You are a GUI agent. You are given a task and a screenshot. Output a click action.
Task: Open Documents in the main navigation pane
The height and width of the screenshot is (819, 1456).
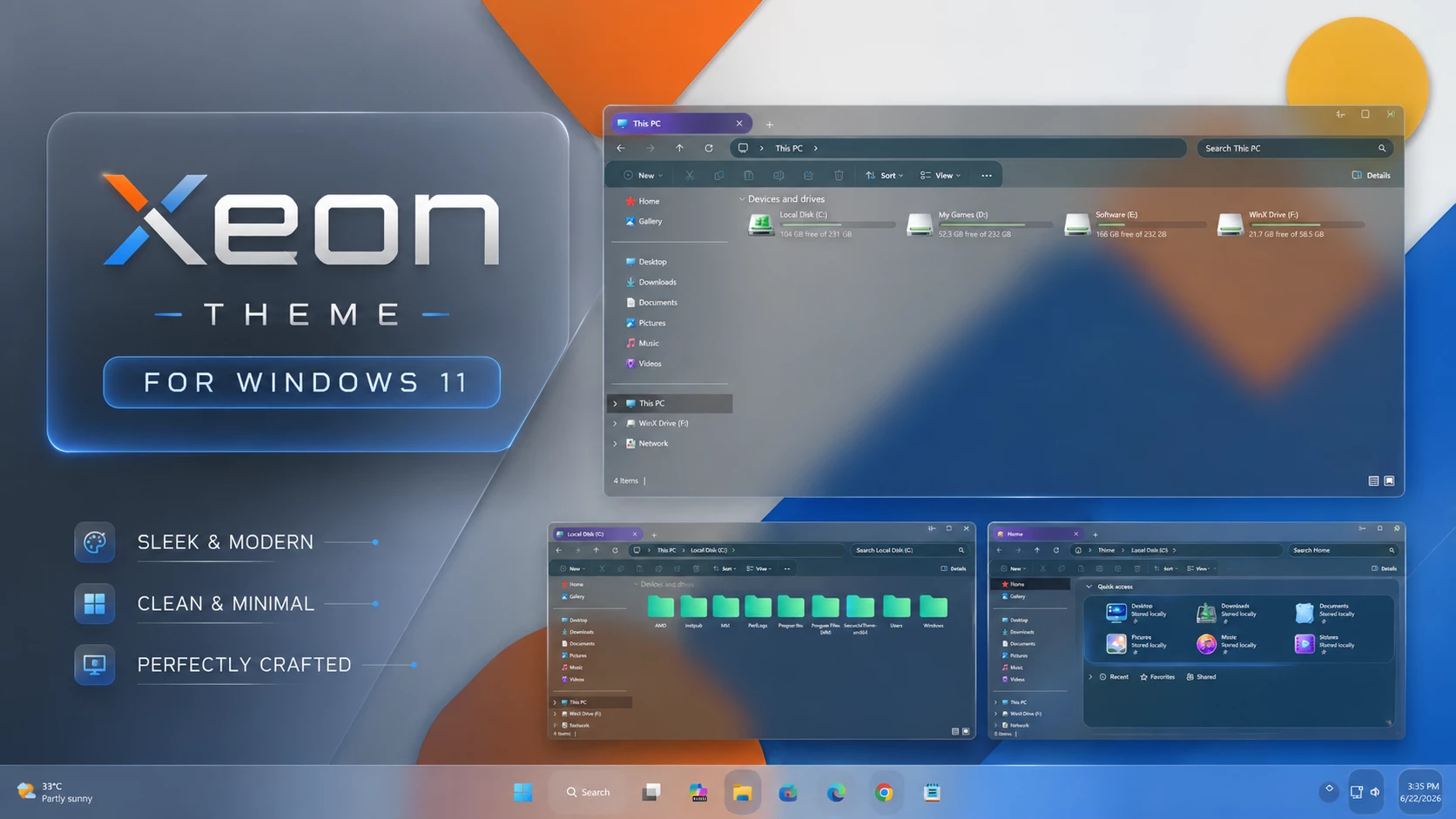tap(651, 302)
